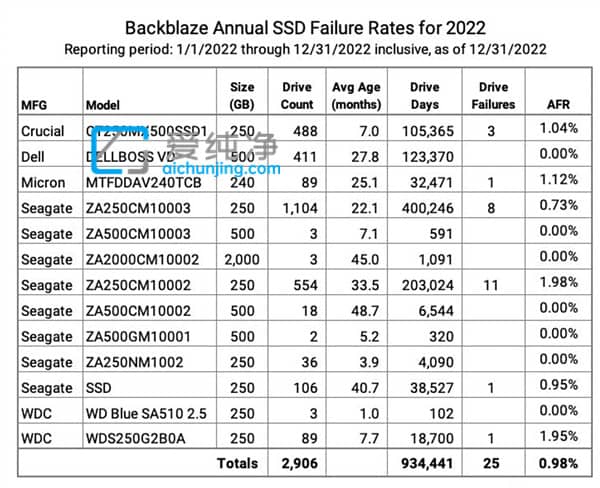Click the 1.98% AFR value

(558, 282)
